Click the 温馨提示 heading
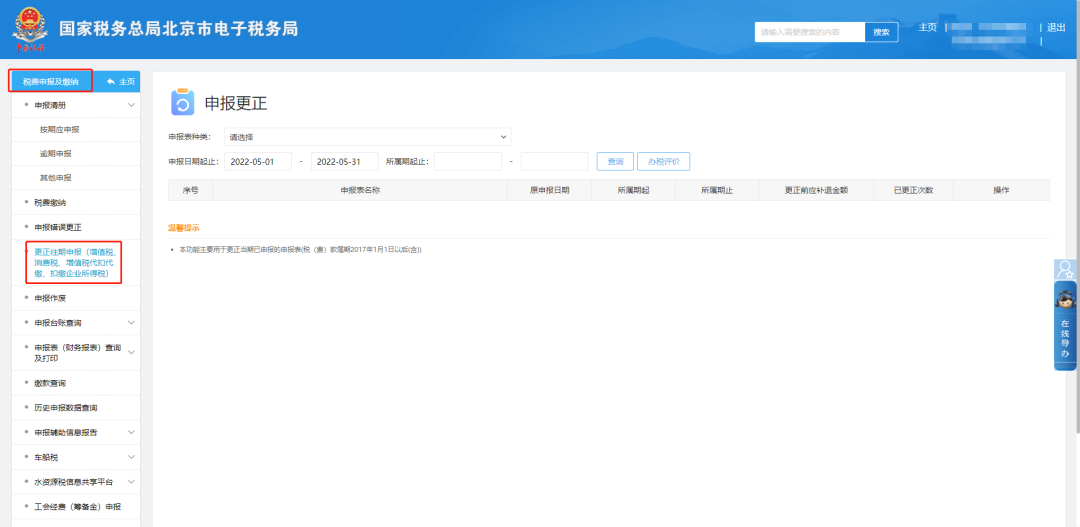 click(x=184, y=227)
